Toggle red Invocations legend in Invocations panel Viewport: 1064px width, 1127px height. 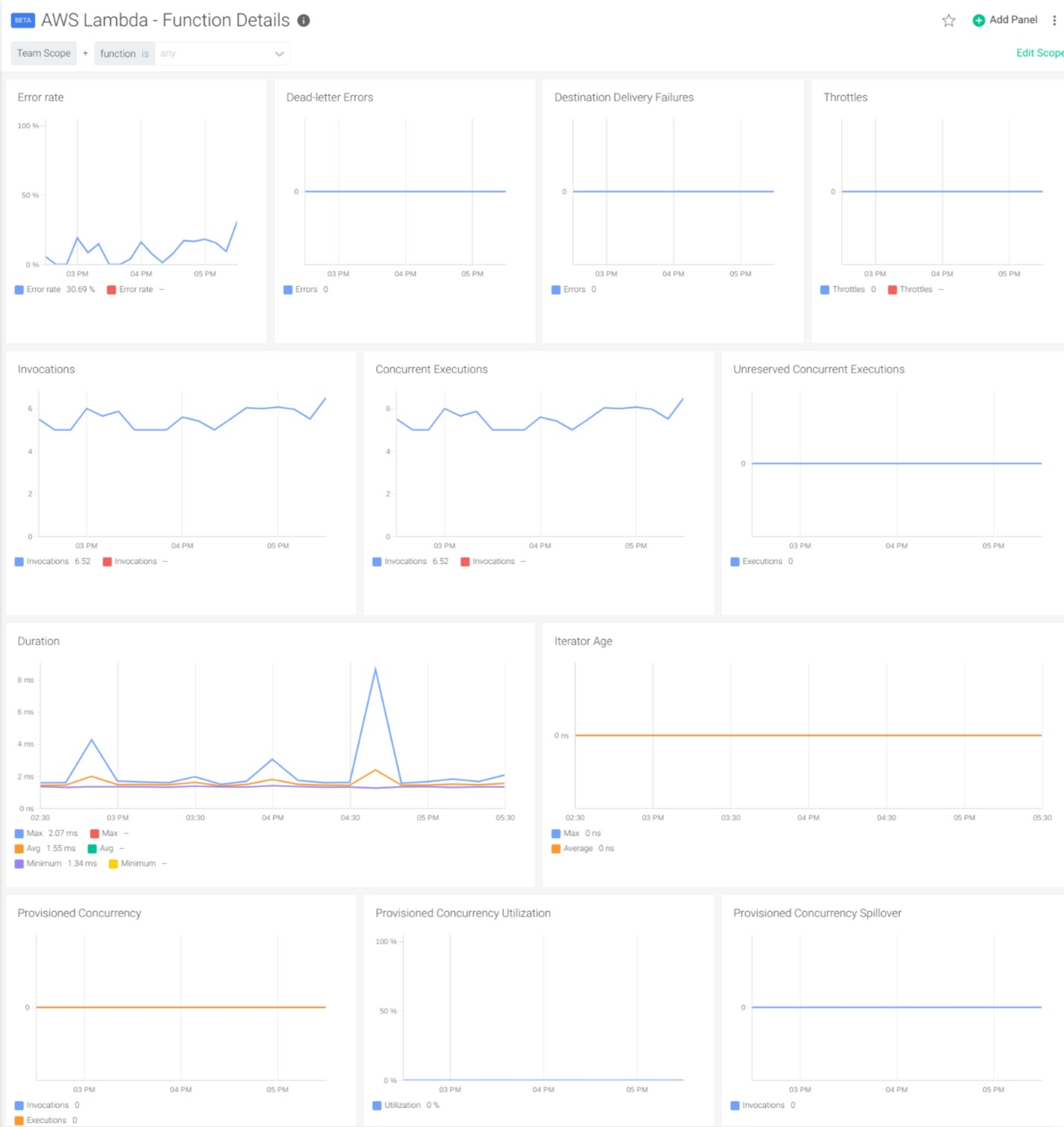135,561
